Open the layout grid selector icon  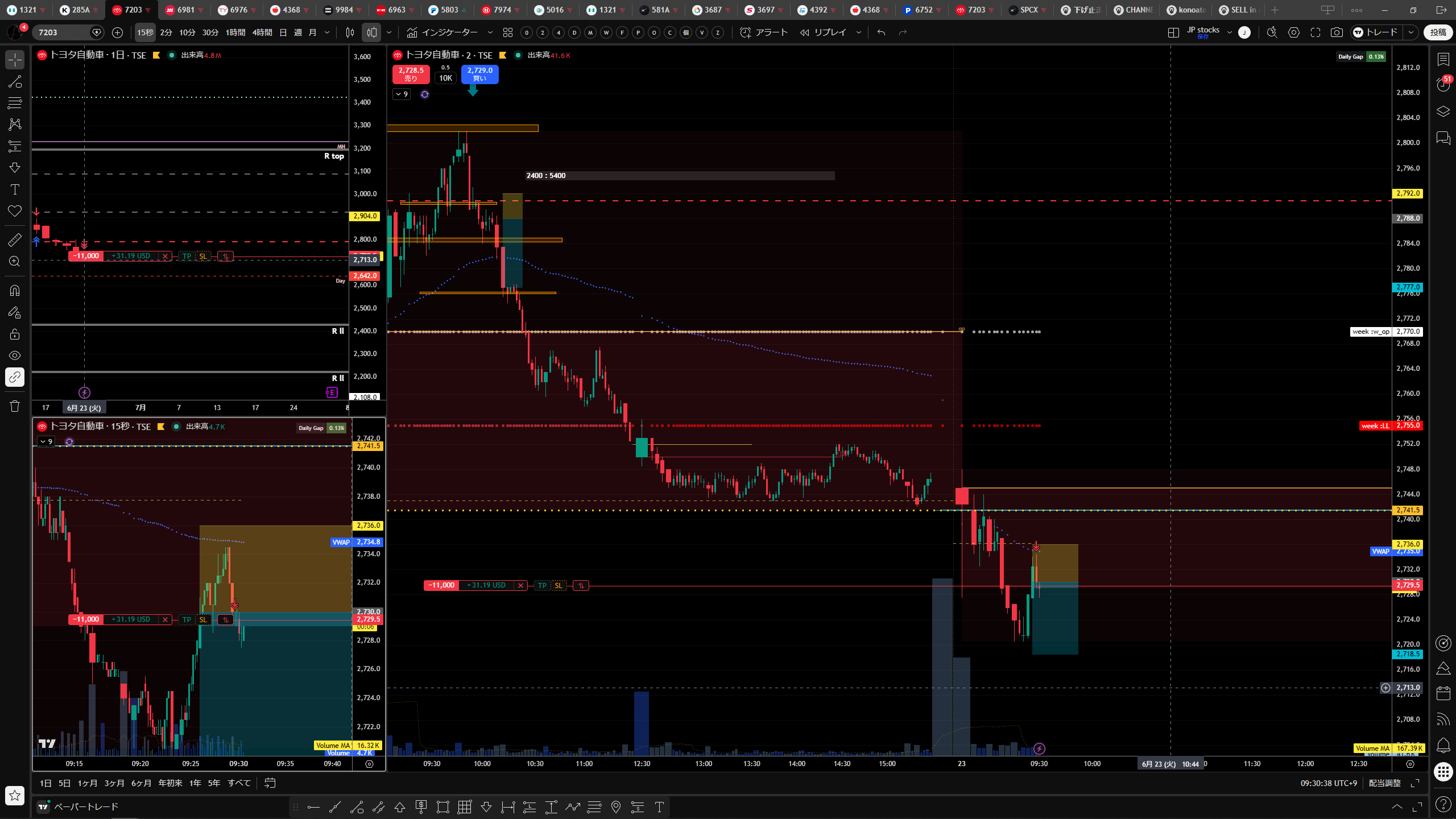(1173, 32)
